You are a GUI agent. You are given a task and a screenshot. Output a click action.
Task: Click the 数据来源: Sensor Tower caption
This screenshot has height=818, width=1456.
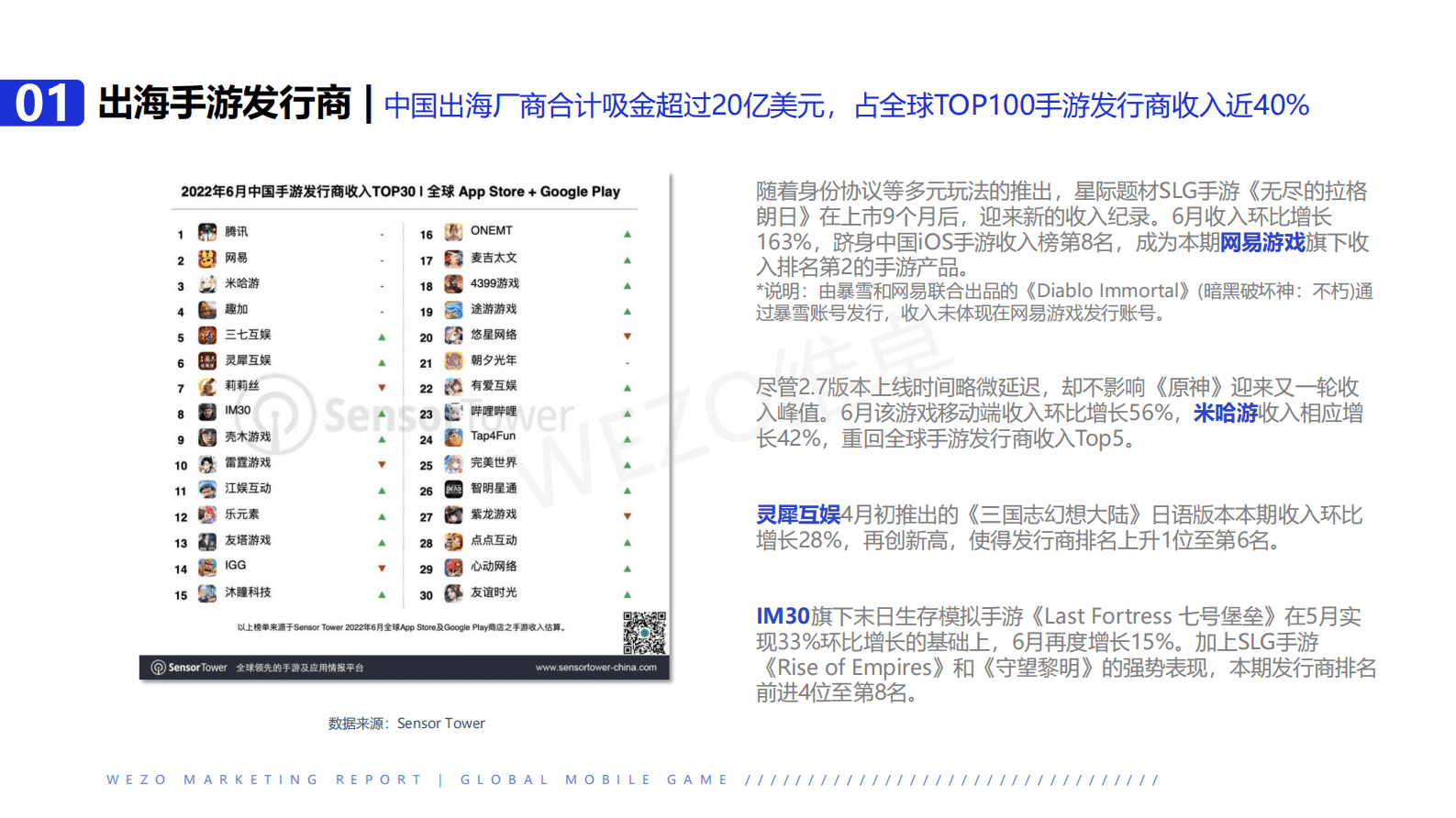coord(406,724)
